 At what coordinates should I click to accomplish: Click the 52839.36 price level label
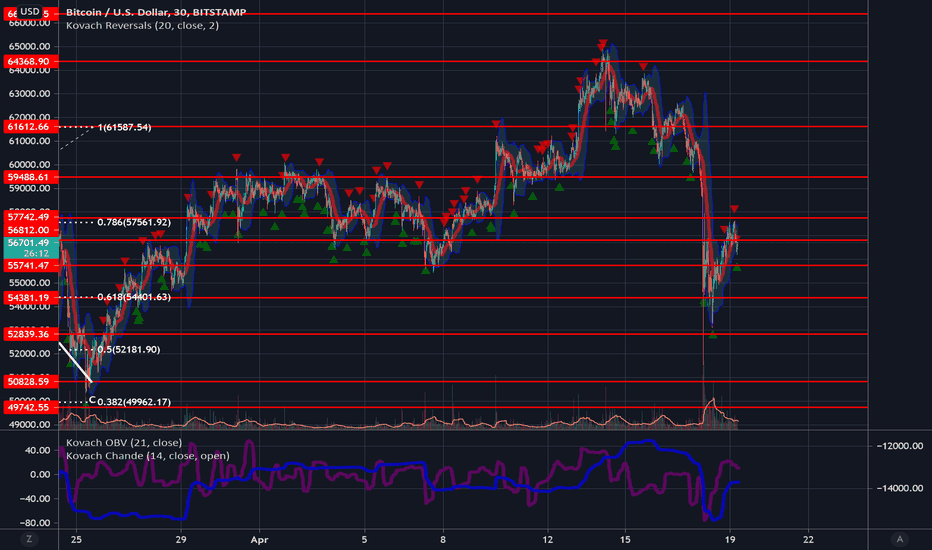[x=31, y=334]
